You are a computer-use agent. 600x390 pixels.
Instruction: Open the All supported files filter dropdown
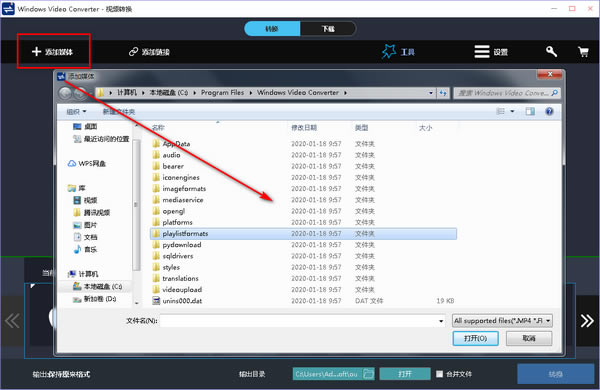[502, 321]
